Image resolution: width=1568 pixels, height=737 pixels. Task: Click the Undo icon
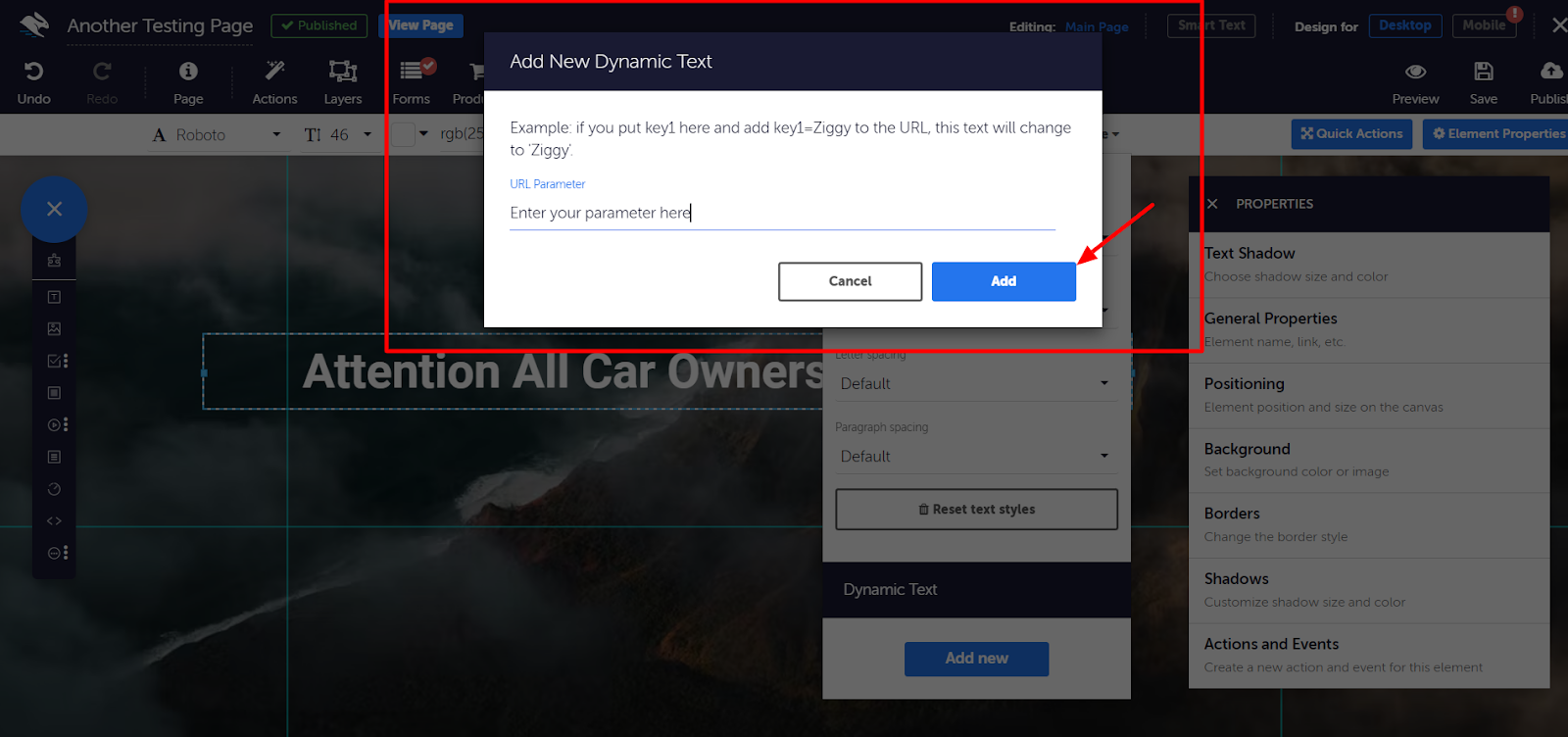coord(33,72)
